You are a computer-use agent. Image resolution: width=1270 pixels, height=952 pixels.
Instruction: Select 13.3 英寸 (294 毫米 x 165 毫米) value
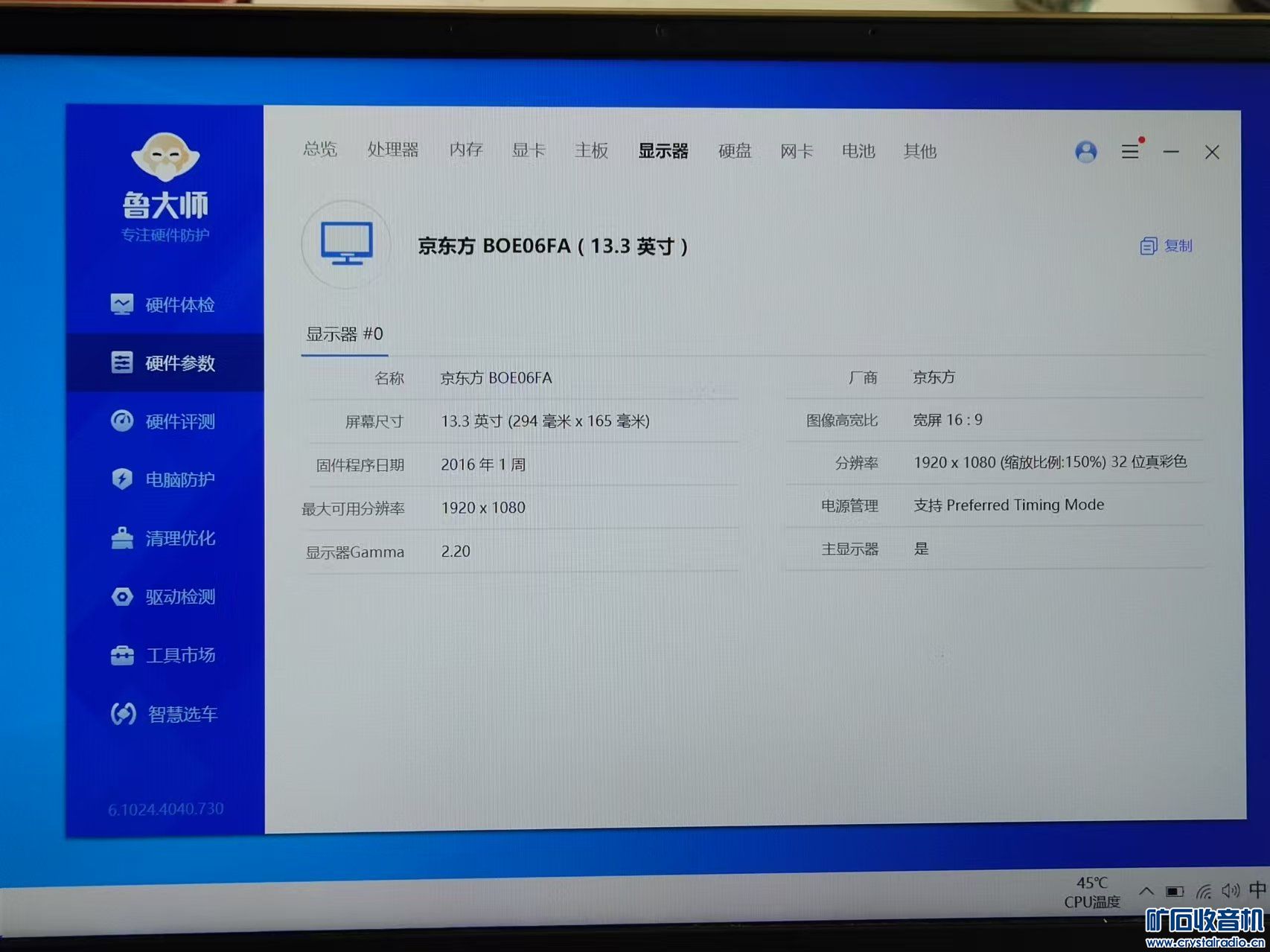pyautogui.click(x=545, y=421)
